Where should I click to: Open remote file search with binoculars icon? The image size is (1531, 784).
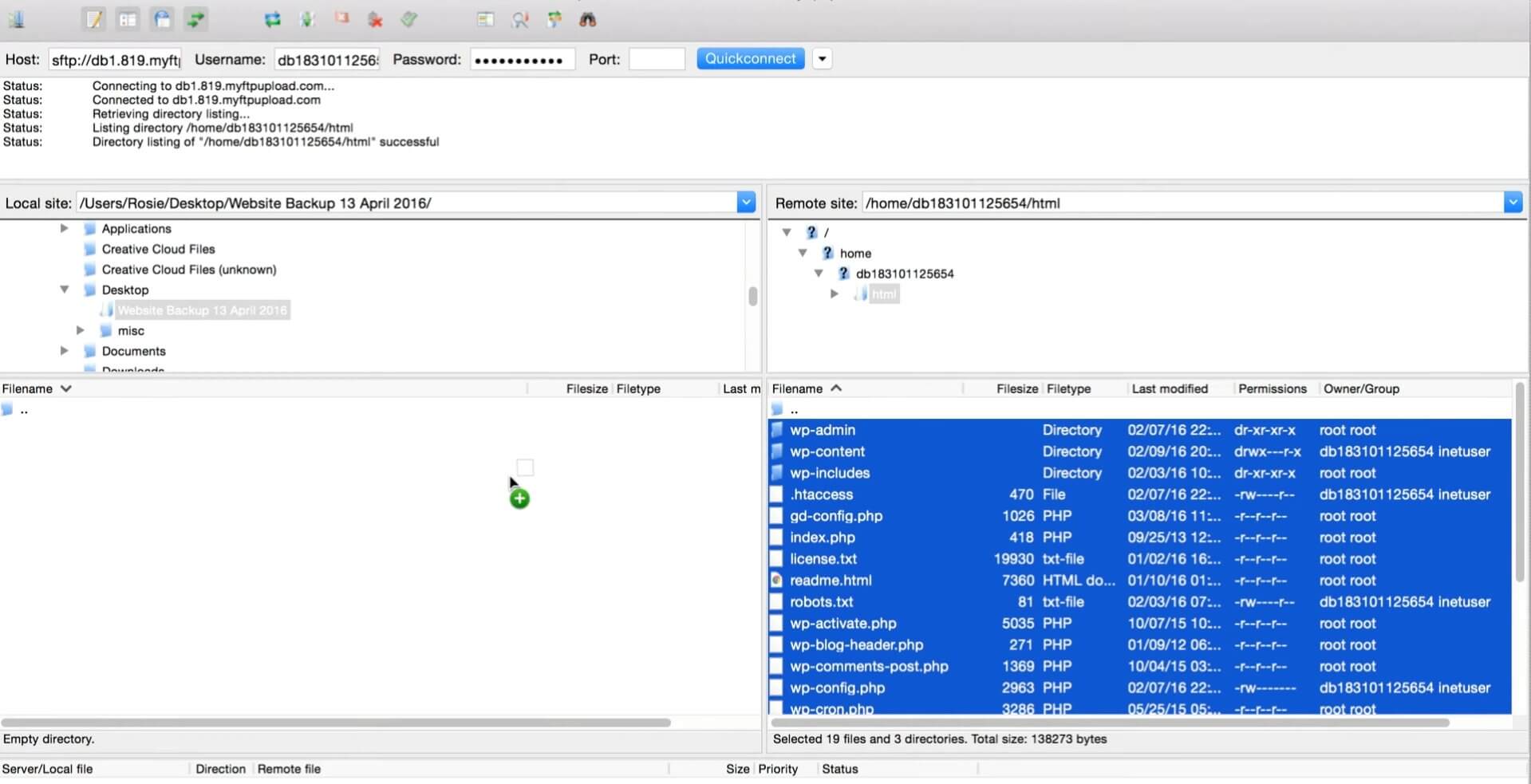tap(588, 19)
